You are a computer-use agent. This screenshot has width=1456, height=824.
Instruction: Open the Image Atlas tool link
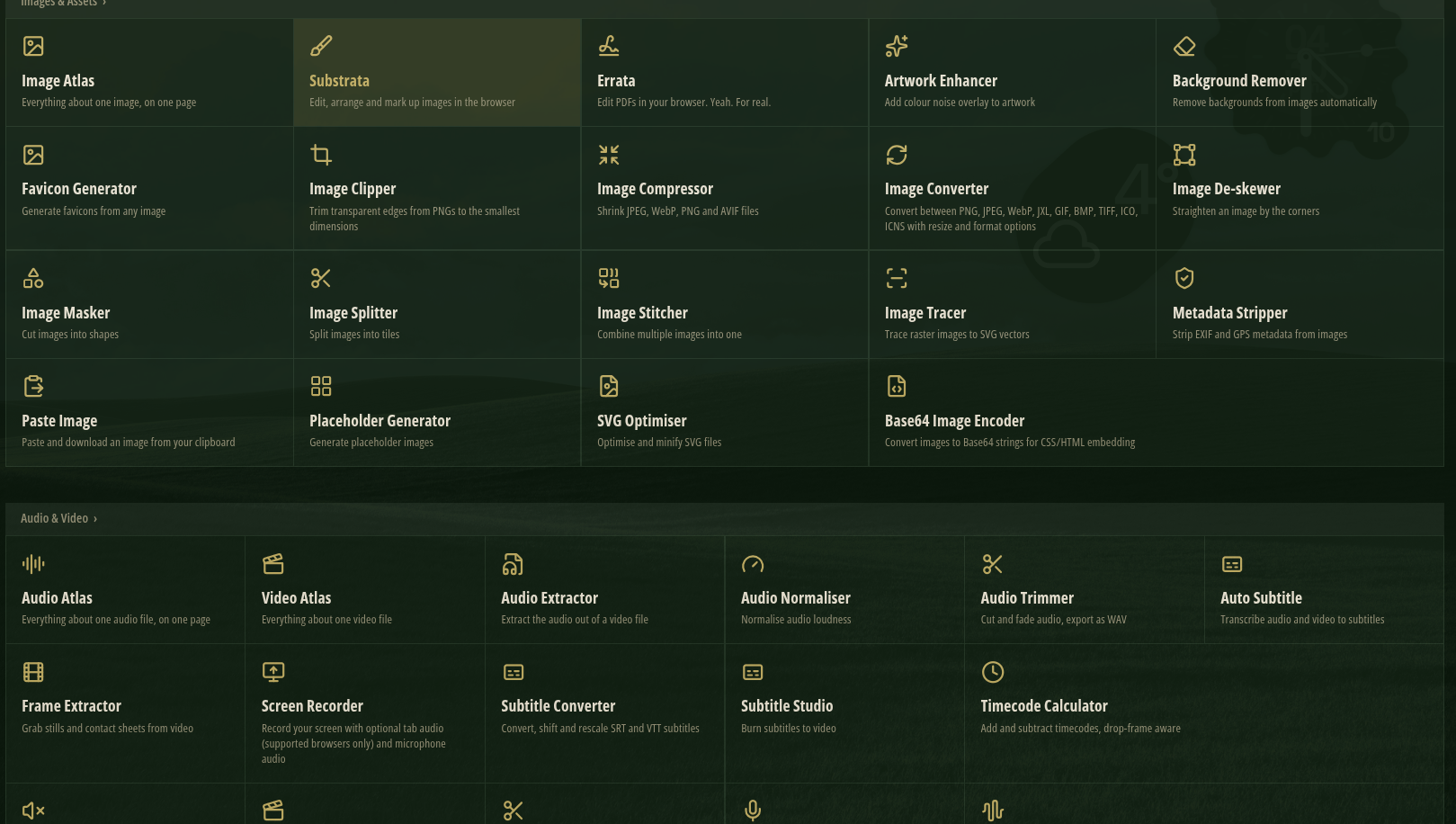point(149,73)
